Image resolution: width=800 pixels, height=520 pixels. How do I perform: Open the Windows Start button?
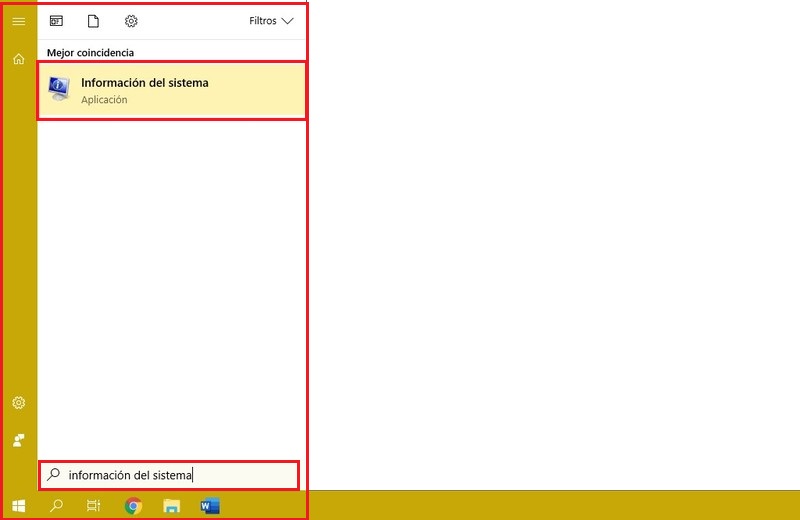(x=19, y=506)
